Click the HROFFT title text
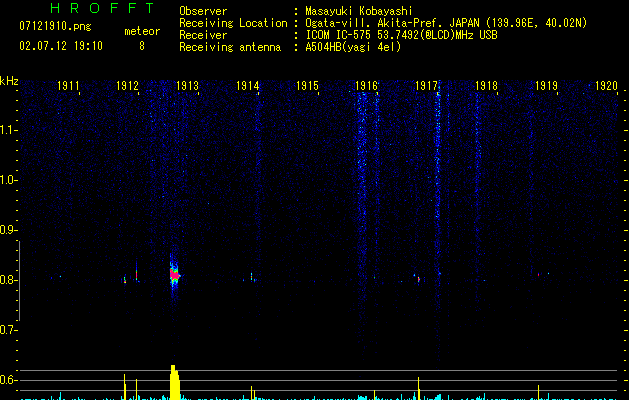 (103, 8)
